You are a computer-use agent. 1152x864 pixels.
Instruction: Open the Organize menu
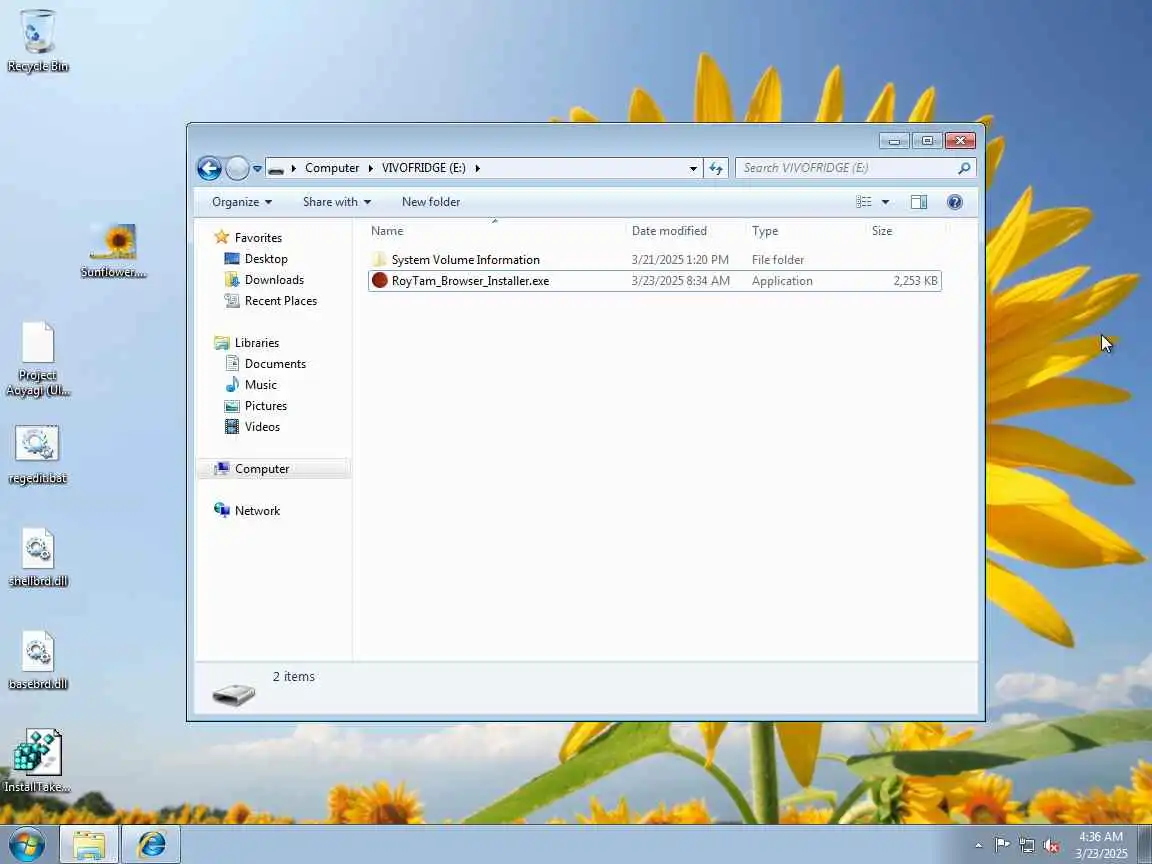coord(242,202)
